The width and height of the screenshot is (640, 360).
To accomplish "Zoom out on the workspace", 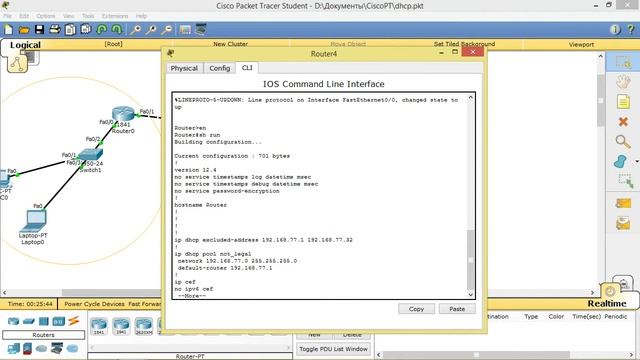I will tap(167, 29).
